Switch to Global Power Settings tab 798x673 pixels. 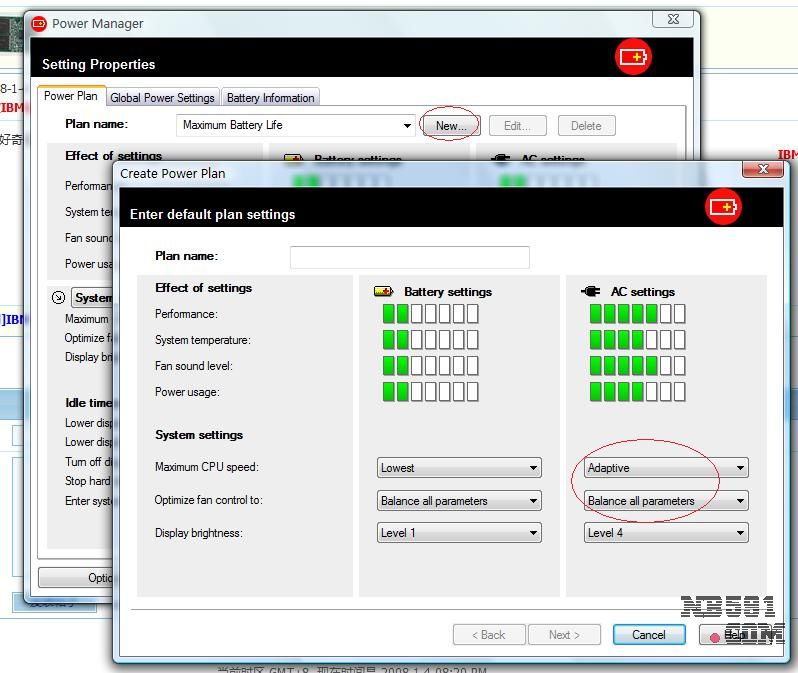pos(162,98)
